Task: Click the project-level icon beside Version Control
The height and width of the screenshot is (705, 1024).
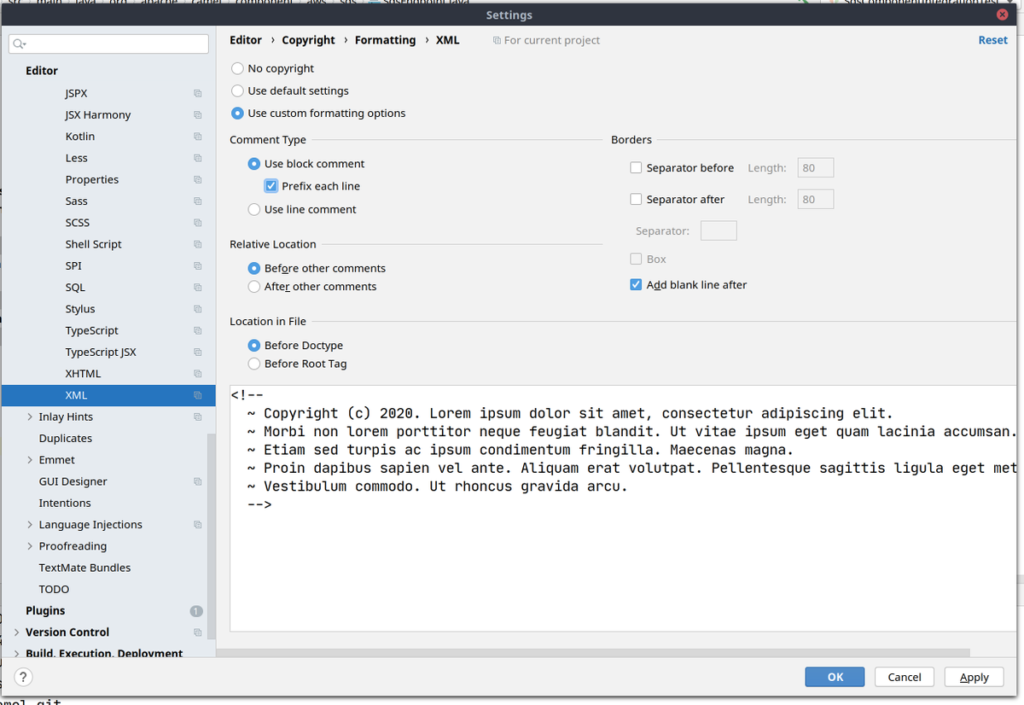Action: (x=198, y=632)
